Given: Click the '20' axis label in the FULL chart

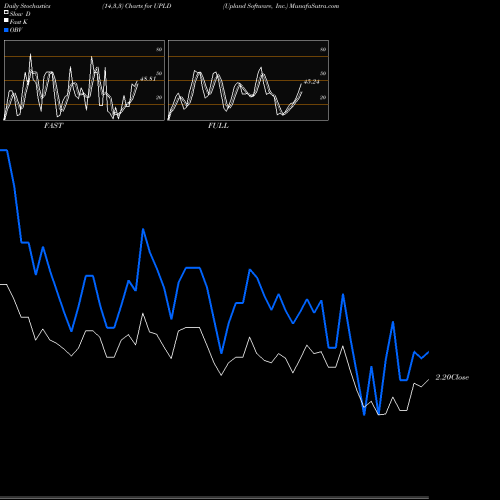Looking at the screenshot, I should coord(323,97).
